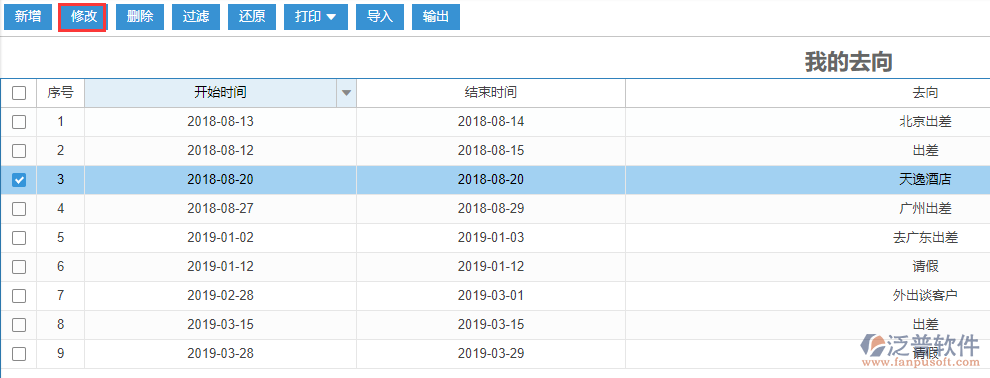Select start date 2018-08-27 cell
This screenshot has height=378, width=990.
coord(220,209)
